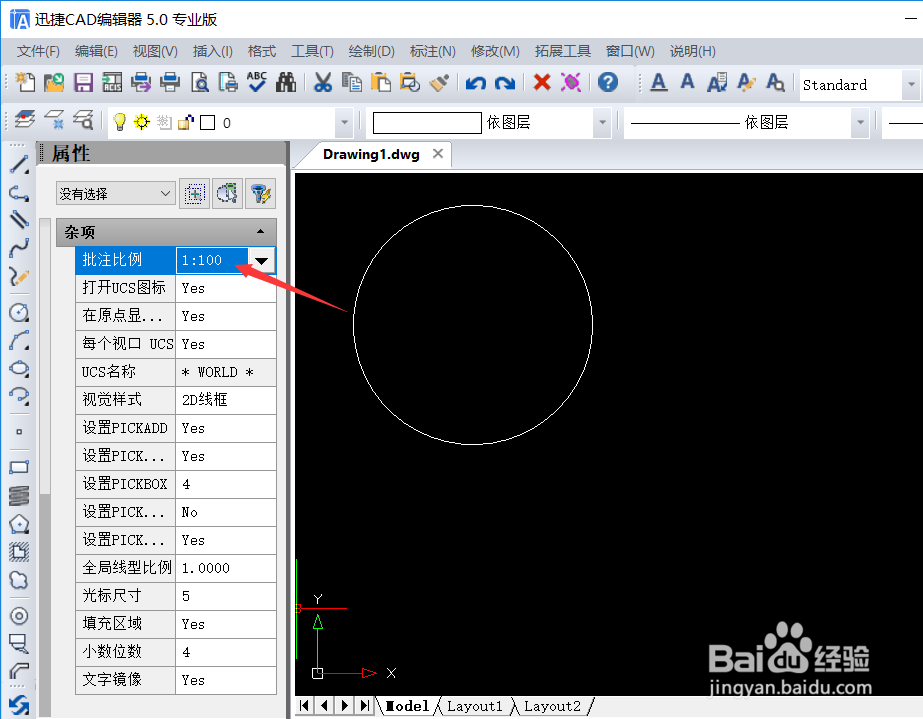
Task: Select the Model tab
Action: 407,705
